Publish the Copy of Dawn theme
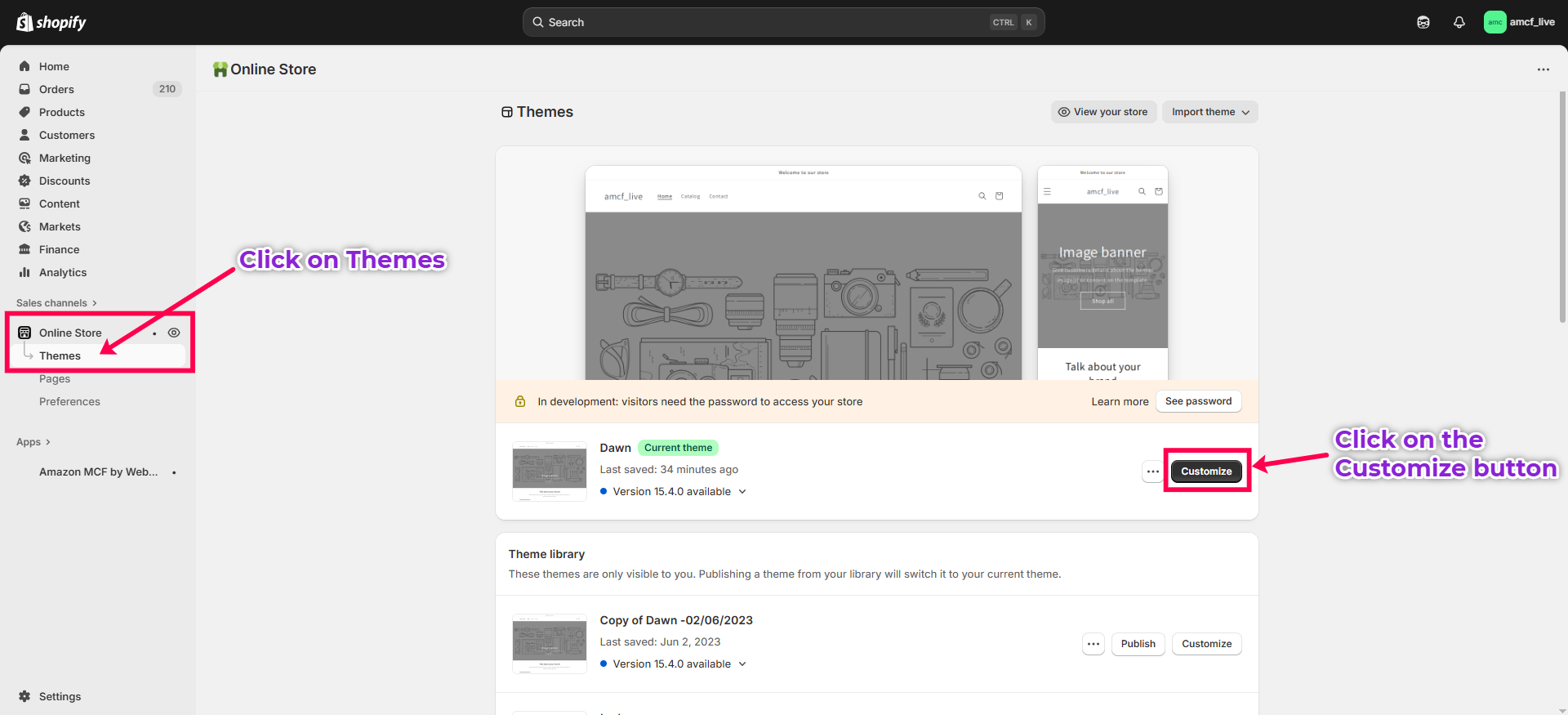Image resolution: width=1568 pixels, height=715 pixels. (x=1138, y=644)
